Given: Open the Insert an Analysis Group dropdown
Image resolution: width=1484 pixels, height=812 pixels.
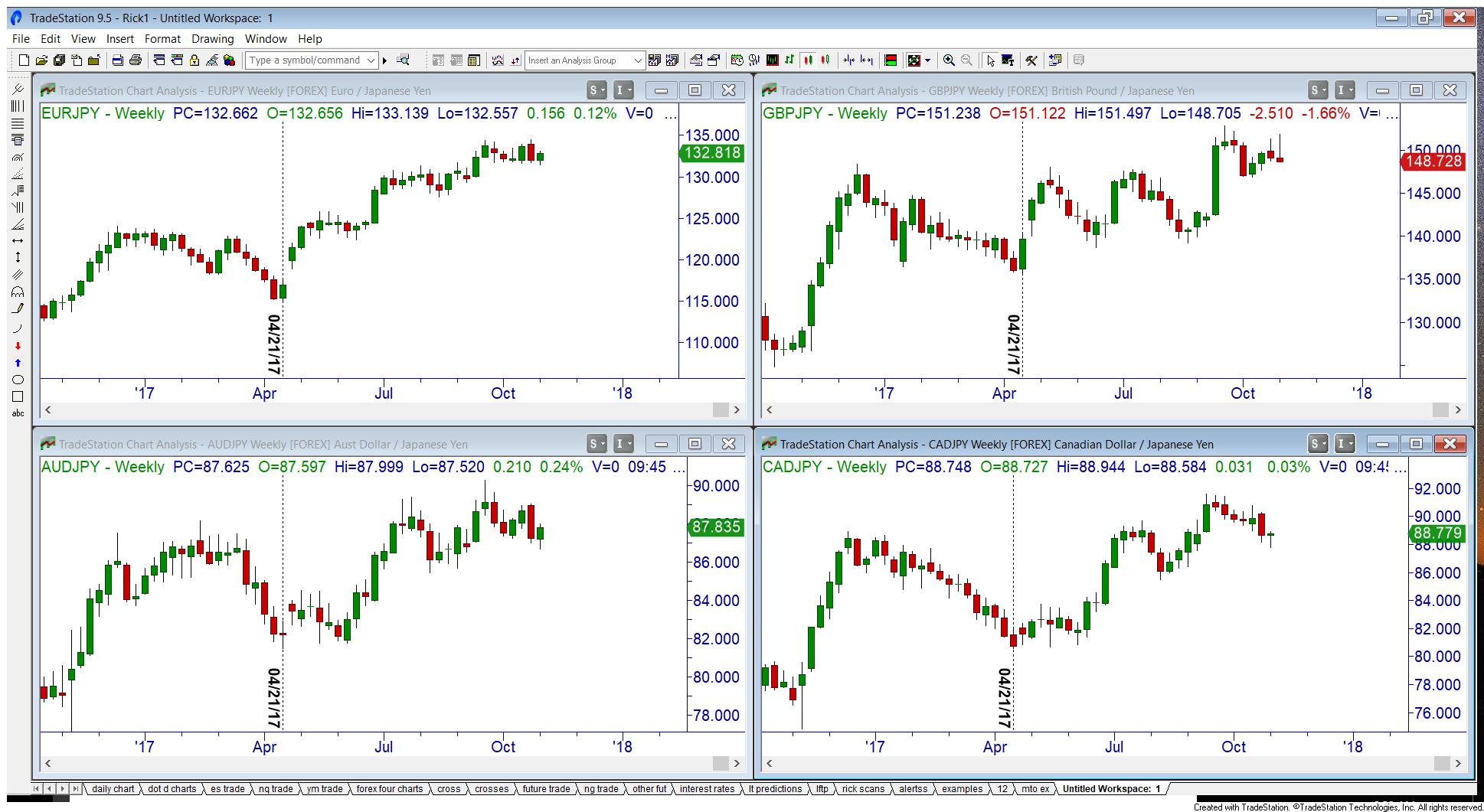Looking at the screenshot, I should pyautogui.click(x=637, y=60).
